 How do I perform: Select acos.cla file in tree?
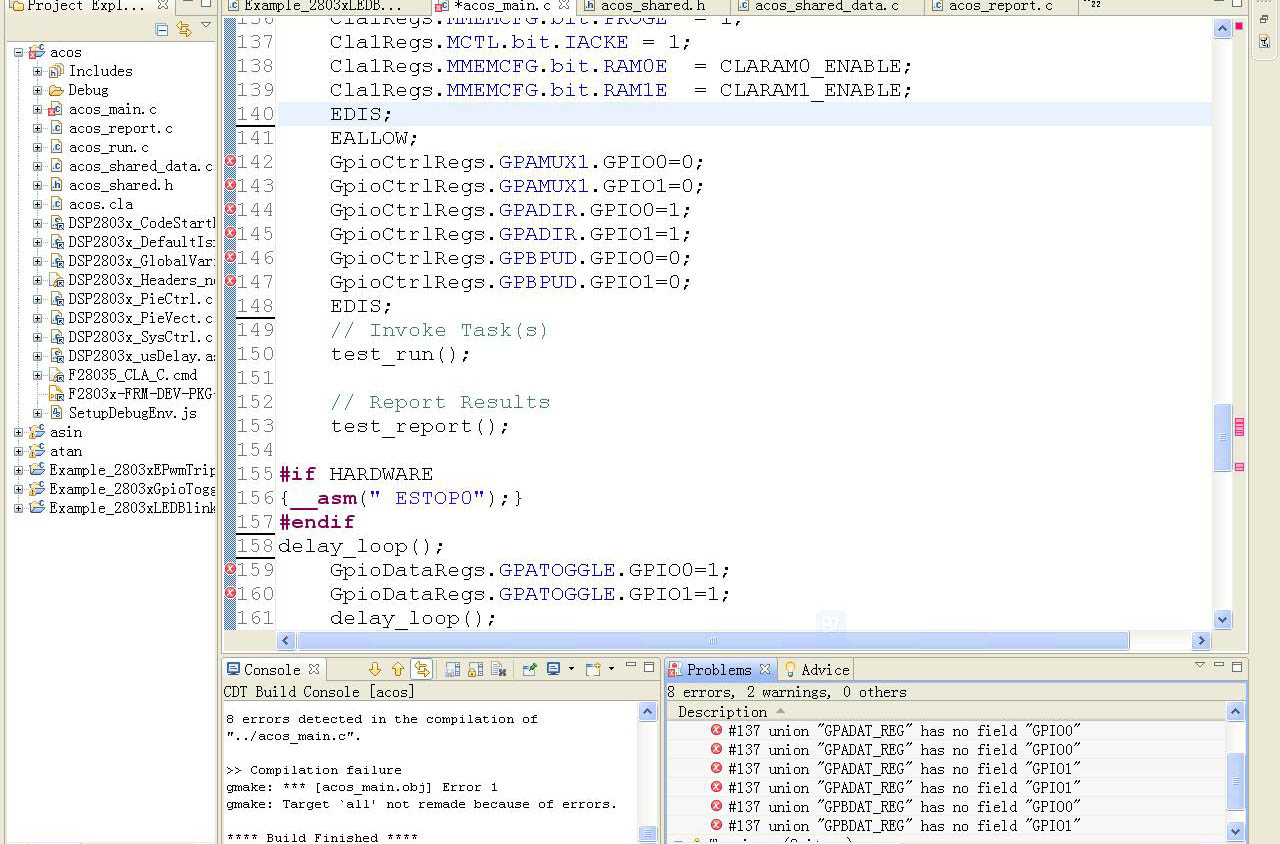click(100, 204)
